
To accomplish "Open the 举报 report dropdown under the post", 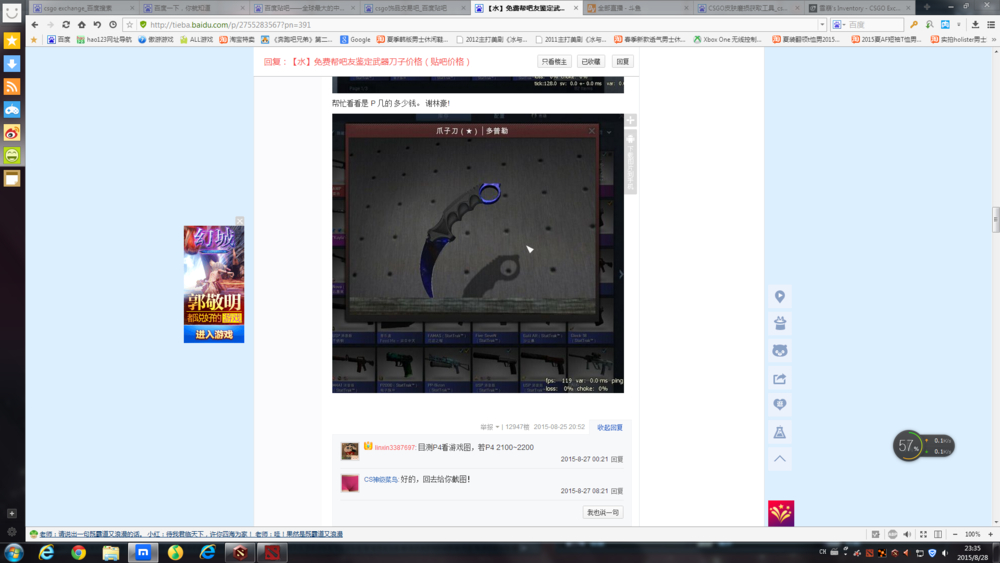I will point(490,427).
